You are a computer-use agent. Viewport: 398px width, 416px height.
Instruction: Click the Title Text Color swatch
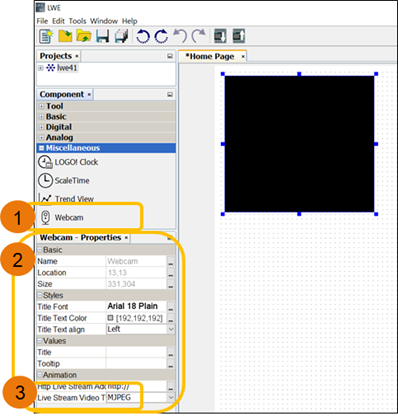110,318
